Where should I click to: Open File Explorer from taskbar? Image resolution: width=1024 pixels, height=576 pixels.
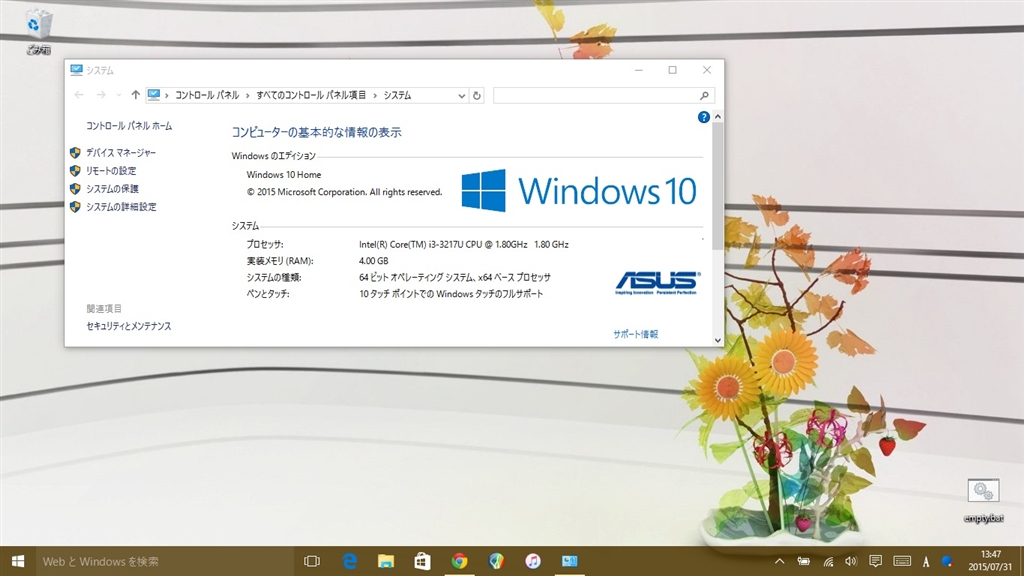point(386,561)
